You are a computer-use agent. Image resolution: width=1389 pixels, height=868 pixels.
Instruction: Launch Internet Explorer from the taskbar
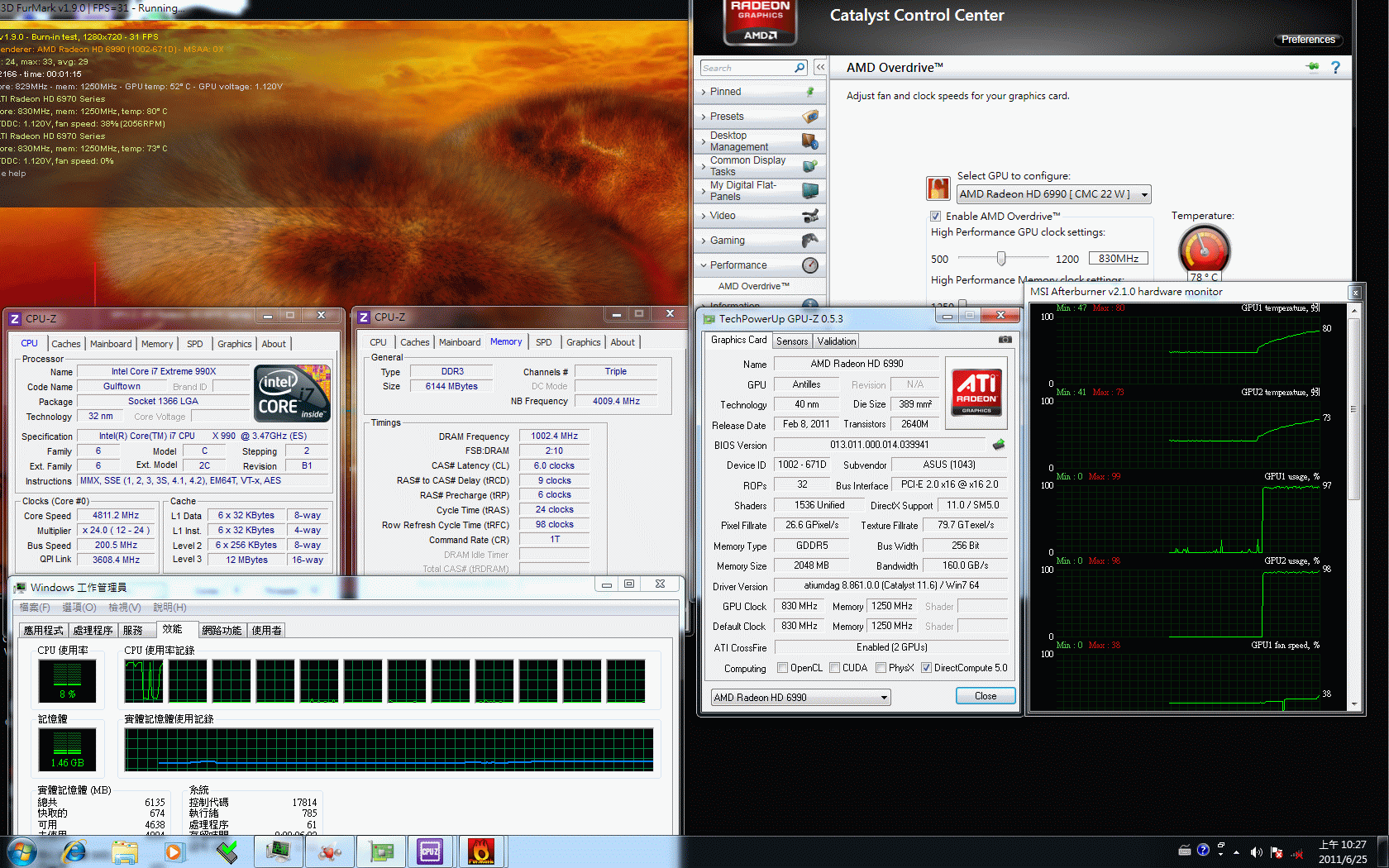[74, 851]
